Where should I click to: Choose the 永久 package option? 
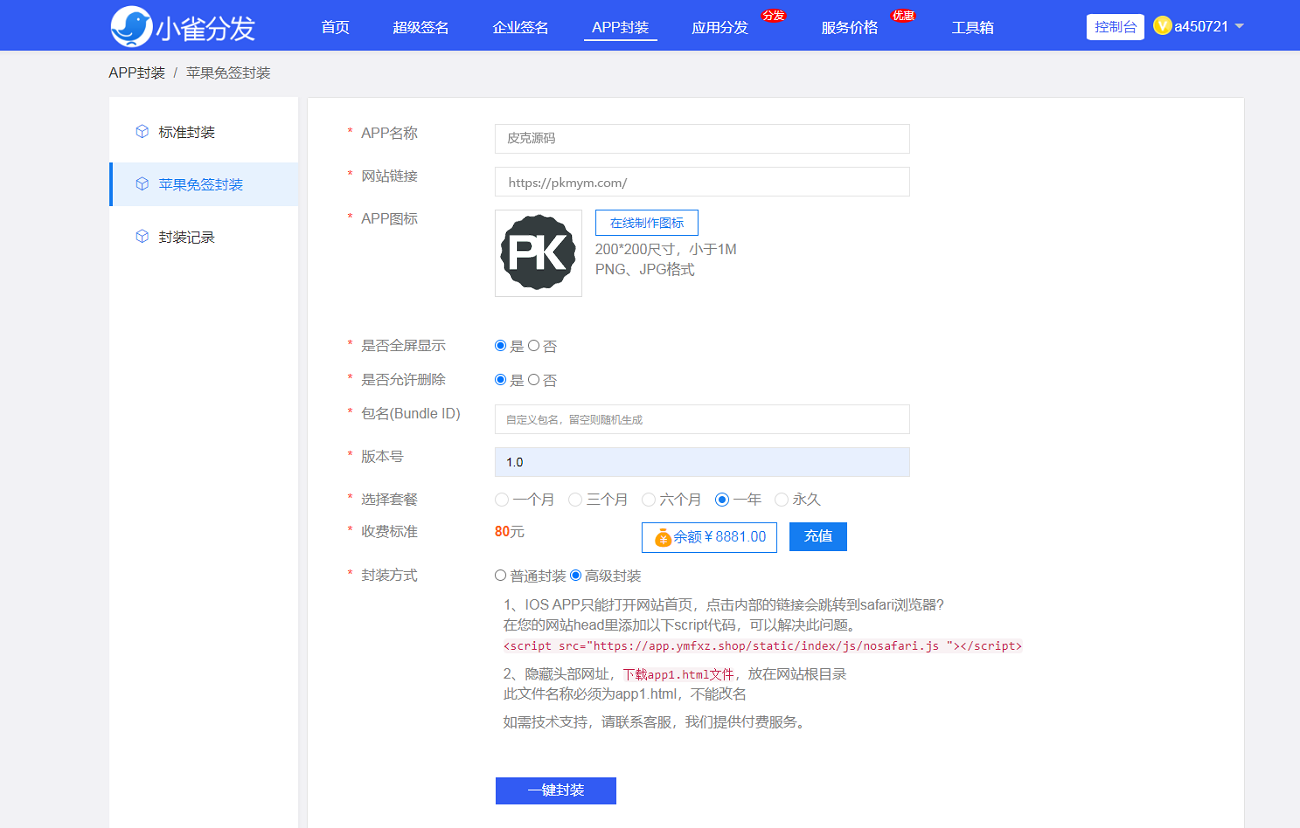pos(782,500)
